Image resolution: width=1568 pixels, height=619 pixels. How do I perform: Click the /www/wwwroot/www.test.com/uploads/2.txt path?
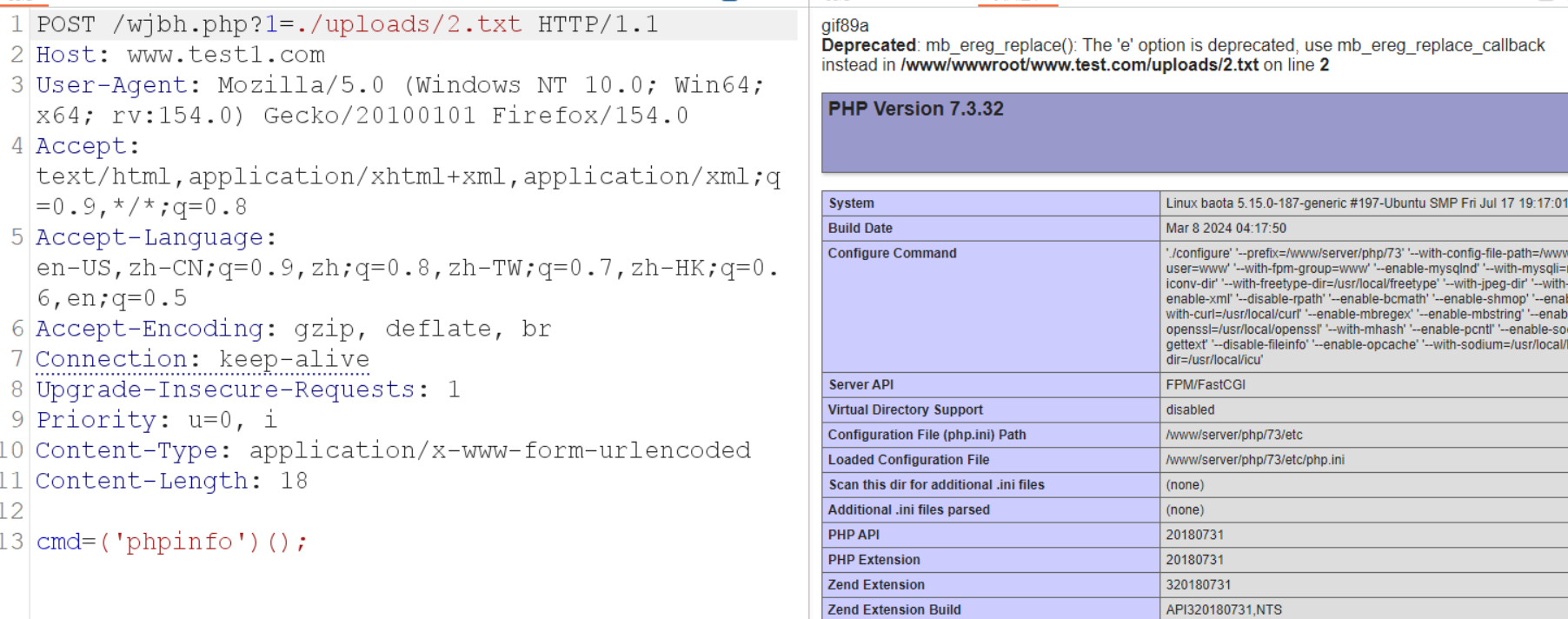click(1080, 65)
